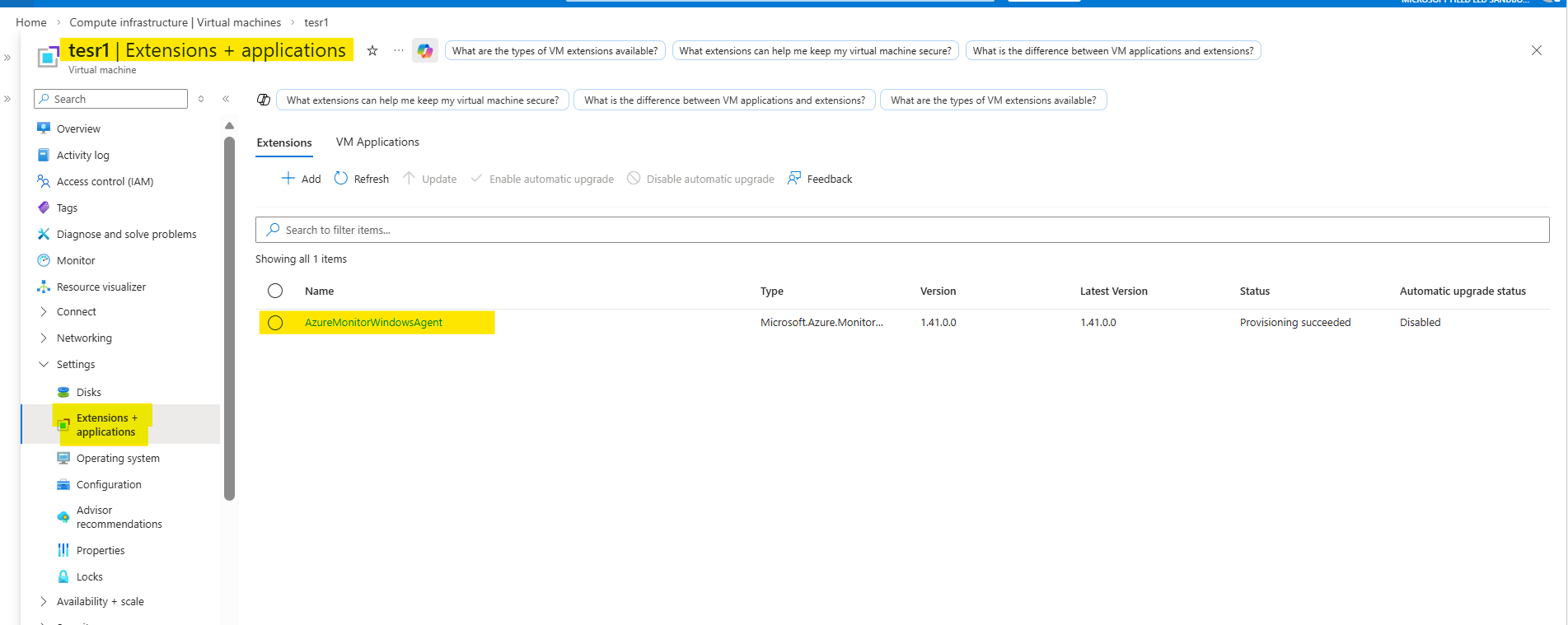Launch Copilot from the header icon

[x=425, y=50]
